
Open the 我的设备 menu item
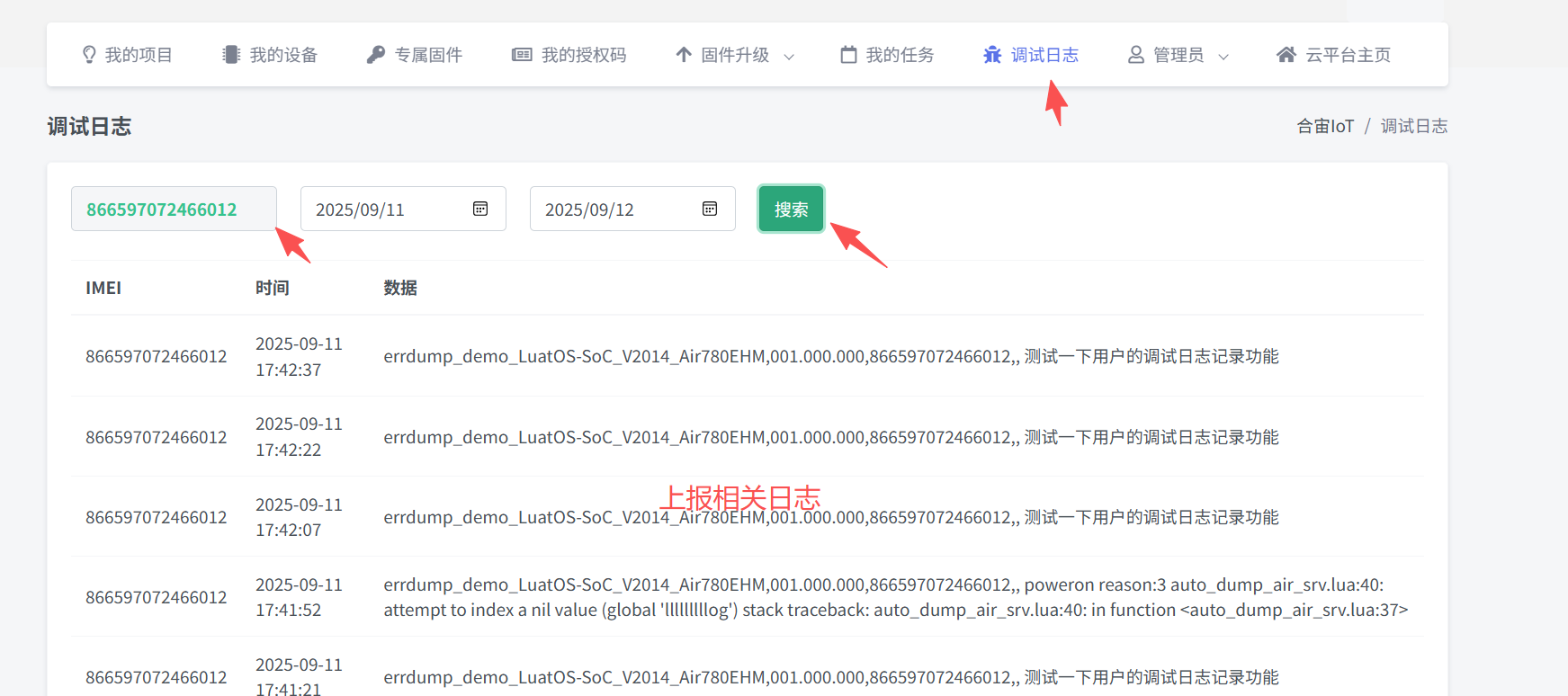click(x=282, y=55)
